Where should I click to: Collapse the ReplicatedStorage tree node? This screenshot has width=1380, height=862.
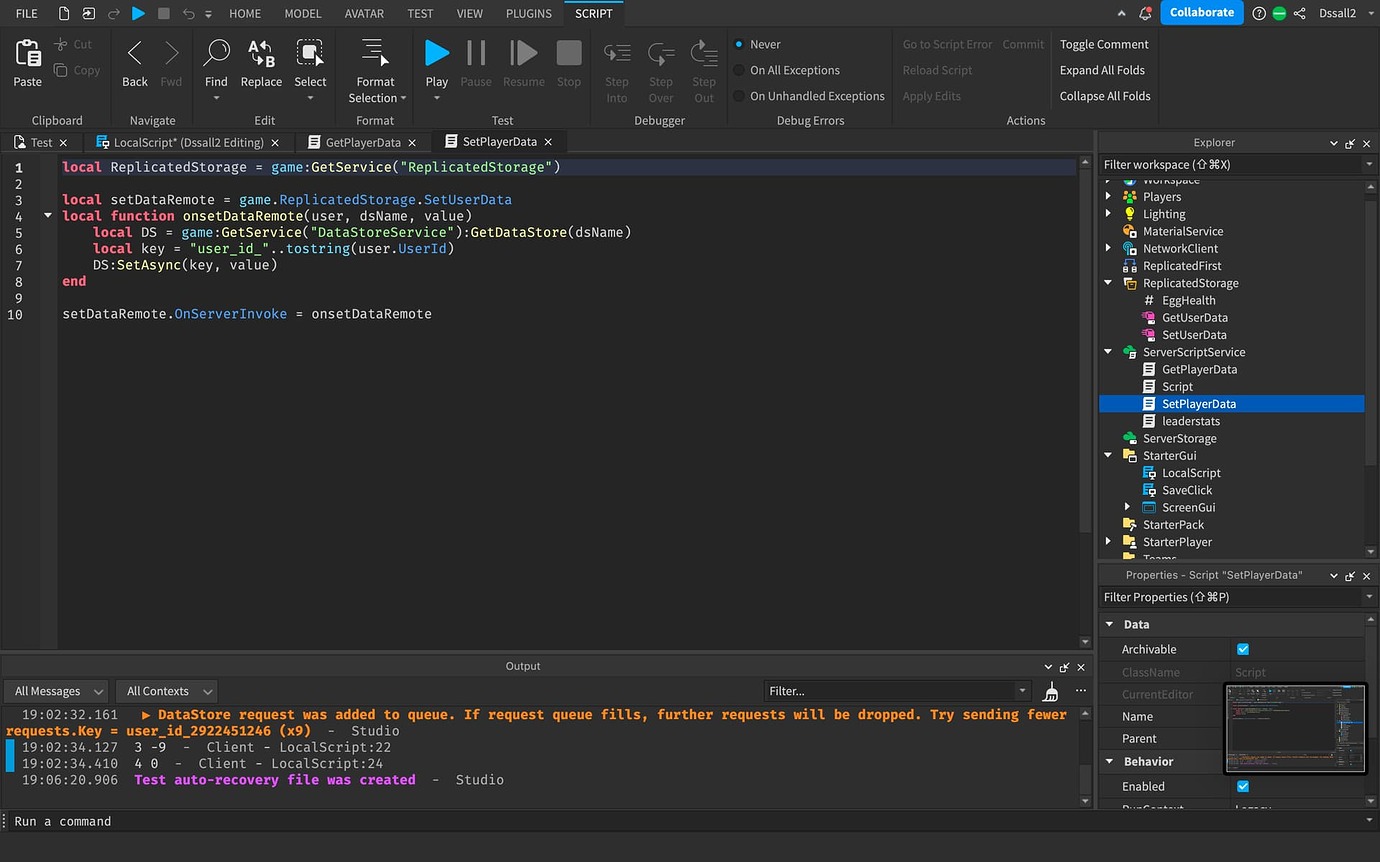1108,283
